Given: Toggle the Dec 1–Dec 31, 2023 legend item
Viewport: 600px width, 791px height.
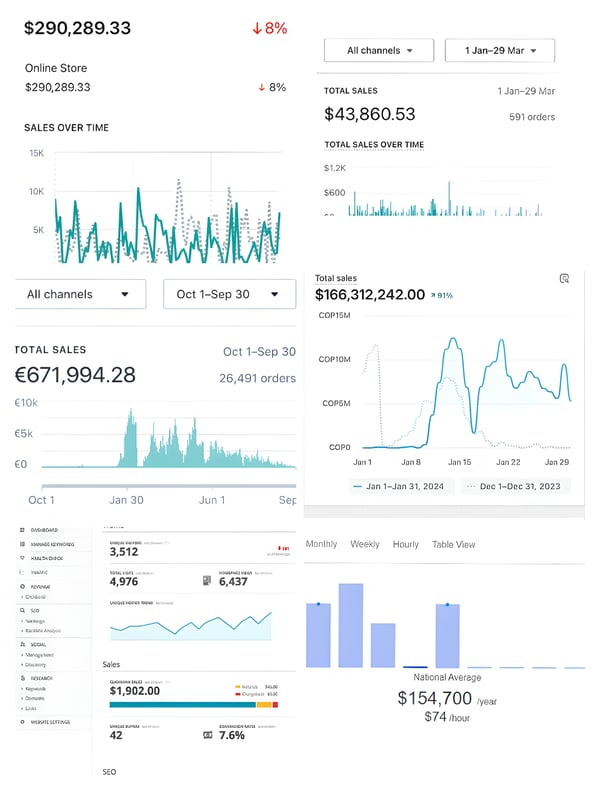Looking at the screenshot, I should 514,486.
